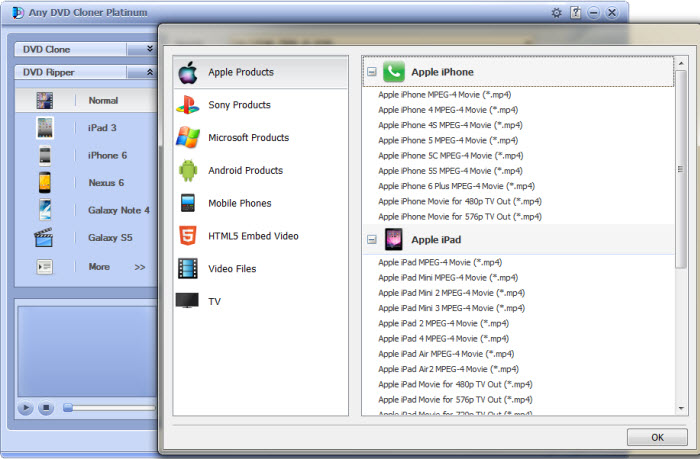Open Video Files category
Screen dimensions: 700x459
click(260, 269)
